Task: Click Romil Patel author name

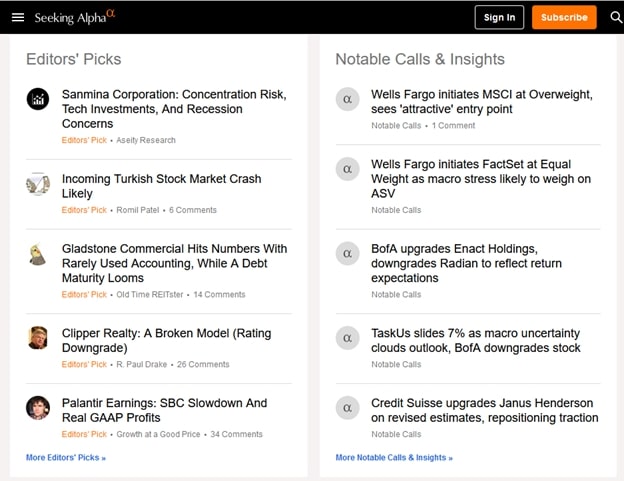Action: pyautogui.click(x=137, y=210)
